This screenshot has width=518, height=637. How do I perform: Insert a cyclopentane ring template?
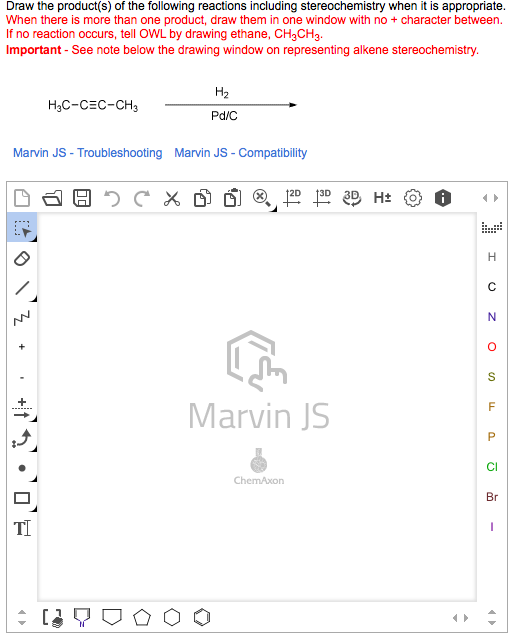(142, 618)
